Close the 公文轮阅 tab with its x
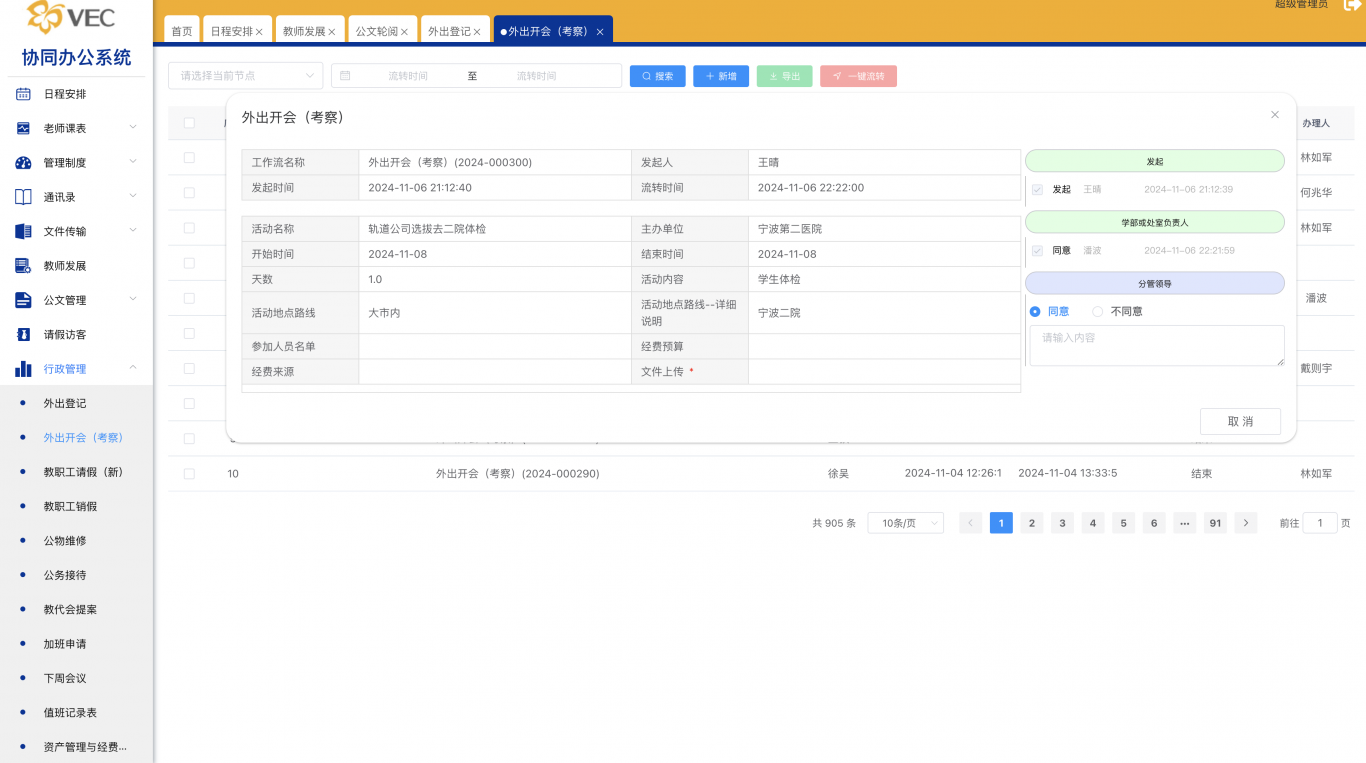This screenshot has height=763, width=1366. [x=404, y=32]
